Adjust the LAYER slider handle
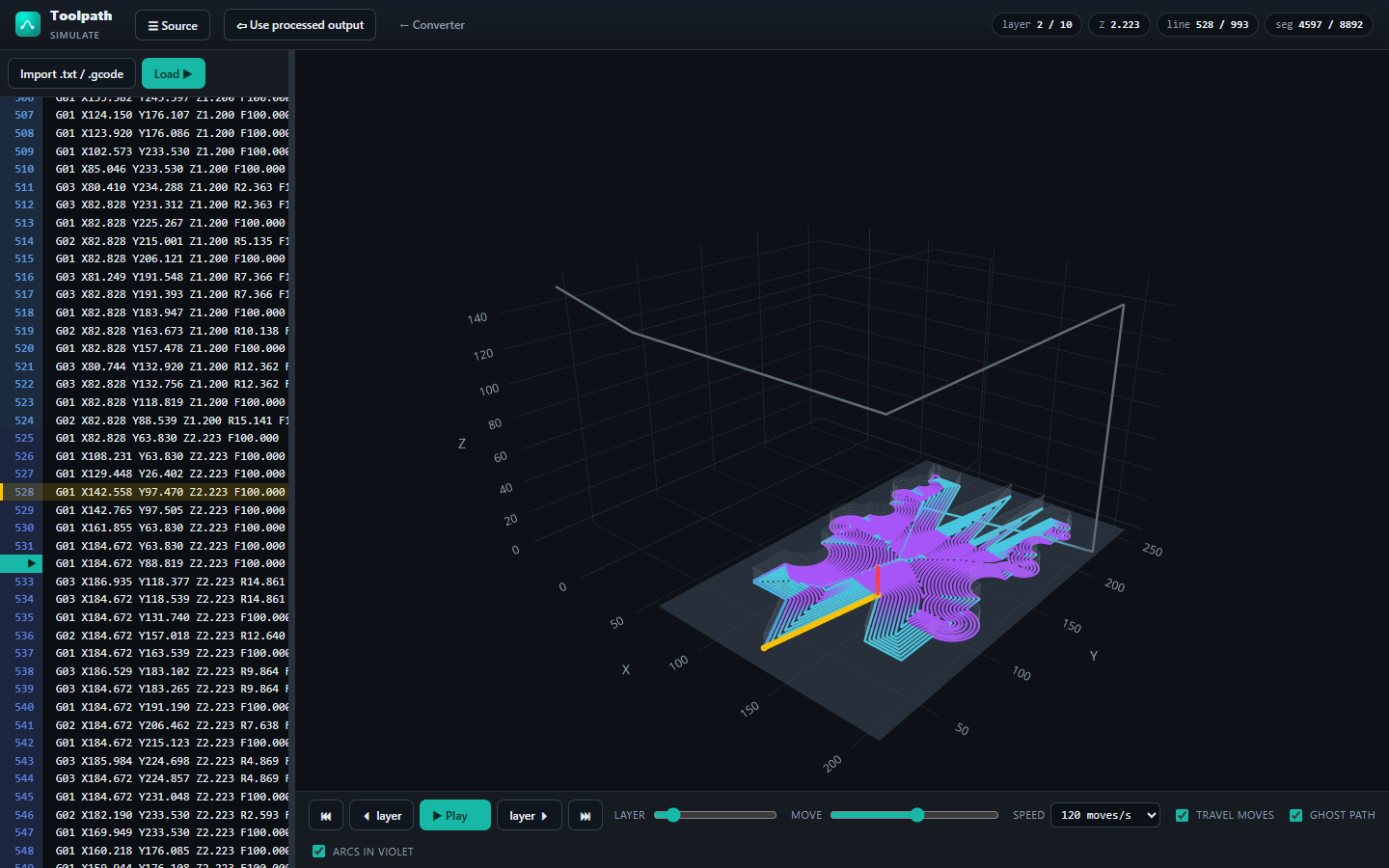1389x868 pixels. tap(673, 815)
